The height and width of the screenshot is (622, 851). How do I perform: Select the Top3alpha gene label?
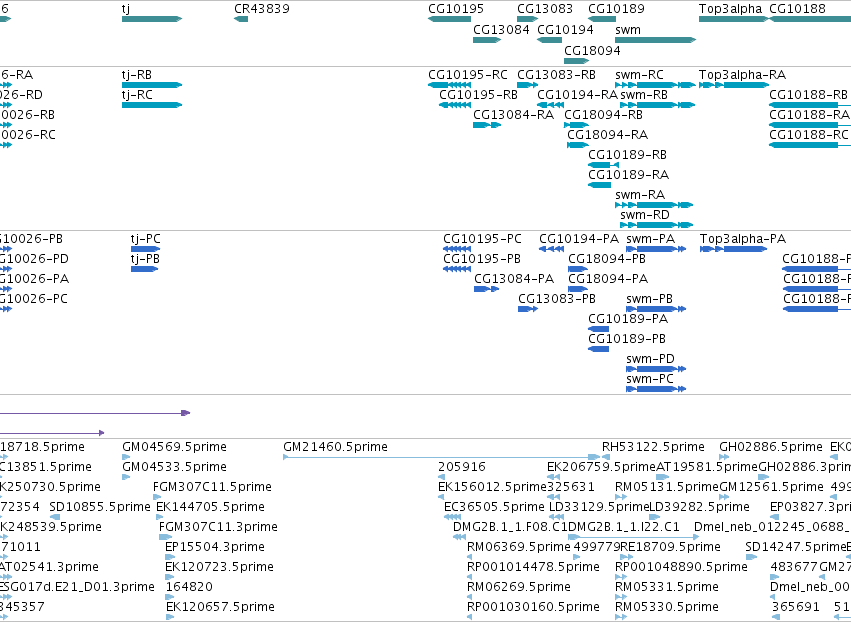[731, 9]
